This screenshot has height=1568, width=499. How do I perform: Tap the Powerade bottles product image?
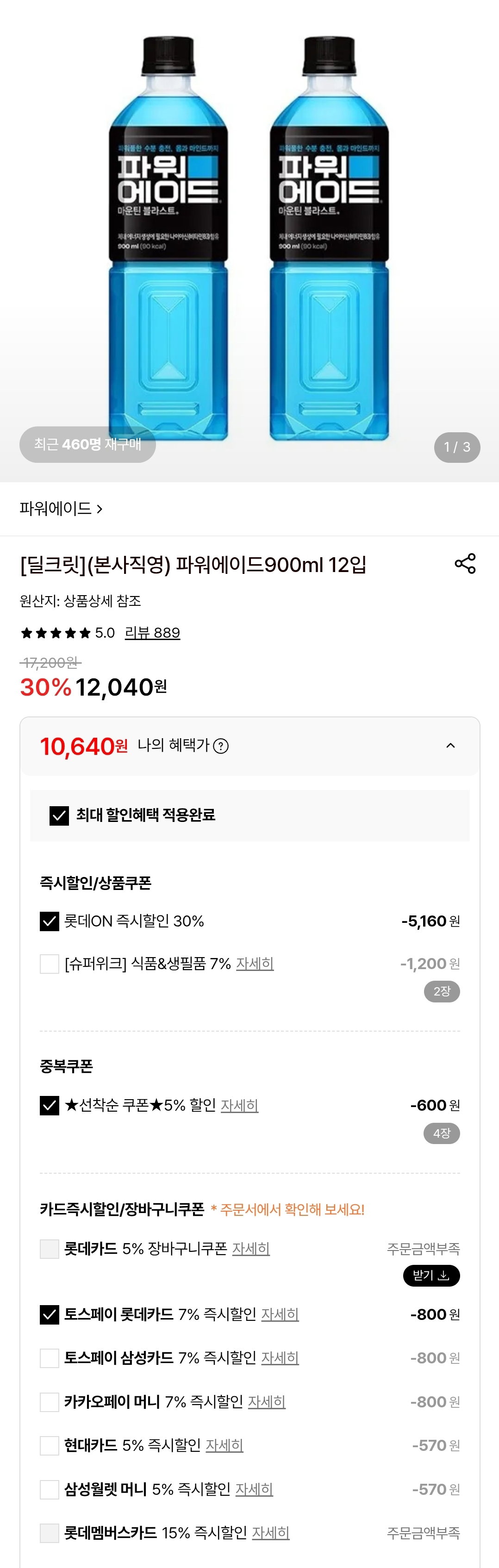249,237
